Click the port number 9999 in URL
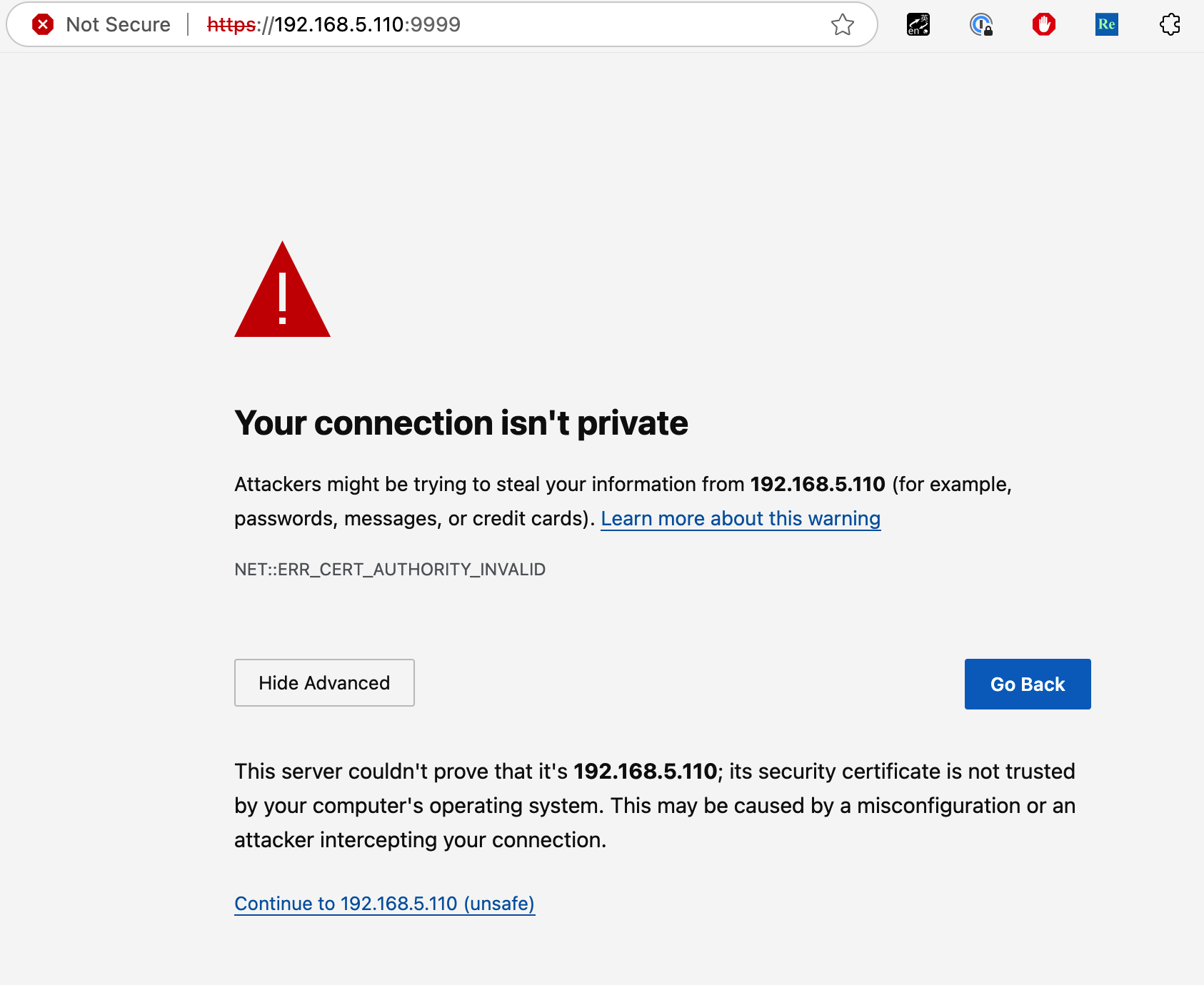Image resolution: width=1204 pixels, height=985 pixels. pos(436,24)
